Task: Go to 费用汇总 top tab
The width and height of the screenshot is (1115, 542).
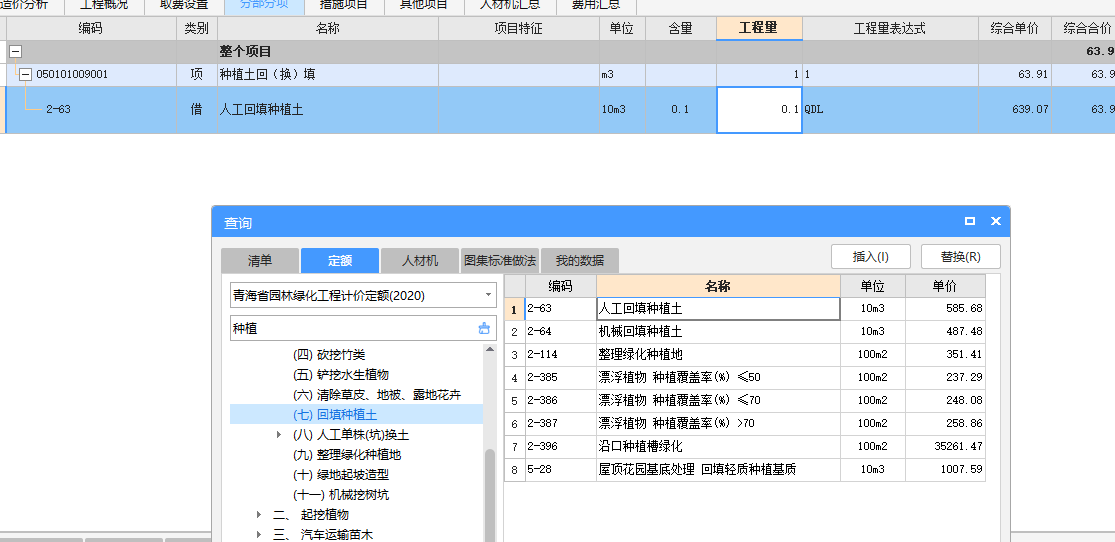Action: [x=596, y=5]
